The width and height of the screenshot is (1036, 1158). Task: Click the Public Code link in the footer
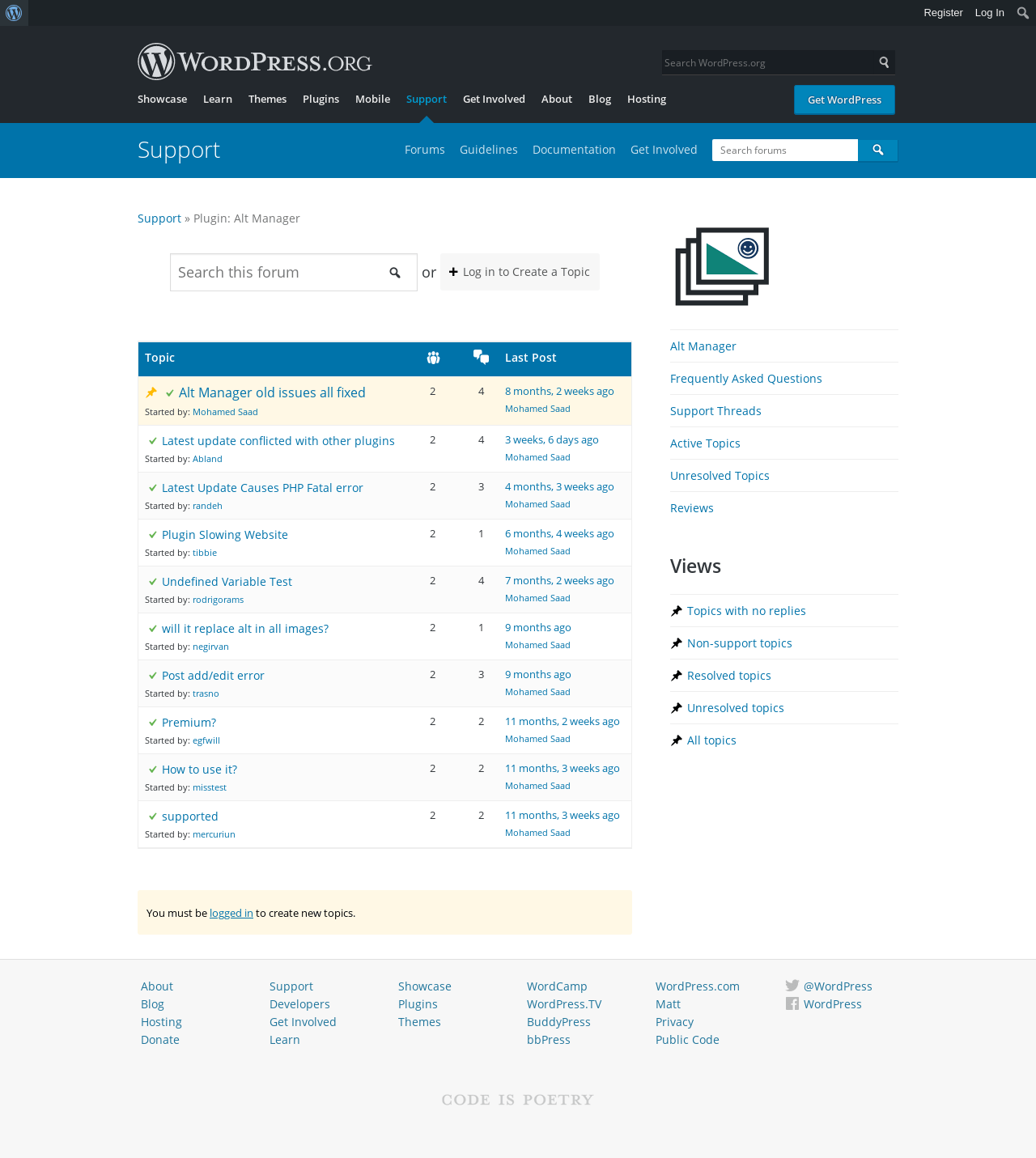(x=687, y=1040)
